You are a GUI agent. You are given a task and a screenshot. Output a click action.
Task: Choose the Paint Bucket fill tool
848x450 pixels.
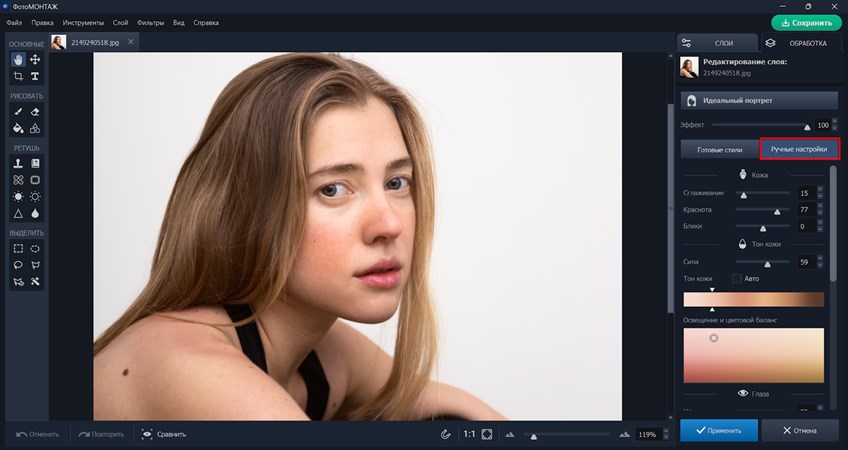point(18,128)
